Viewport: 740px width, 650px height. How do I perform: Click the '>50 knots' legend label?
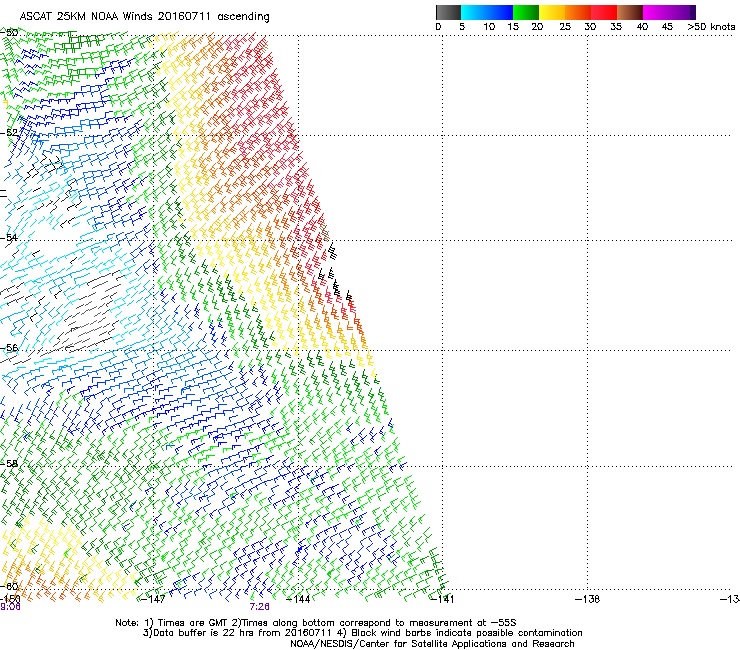point(711,27)
